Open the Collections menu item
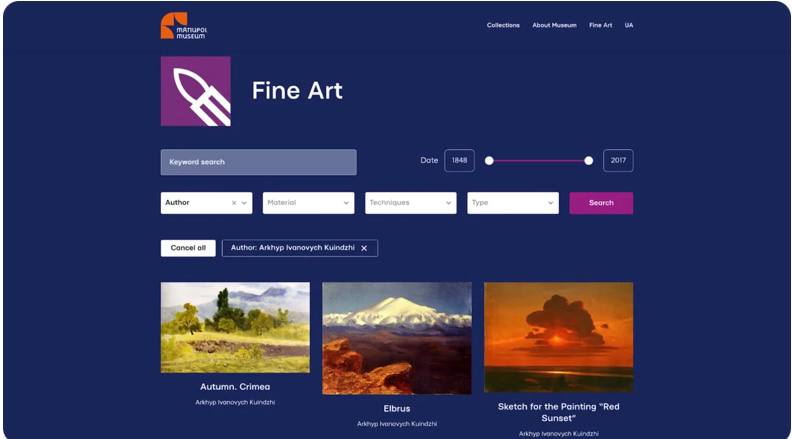Viewport: 792px width, 439px height. tap(503, 25)
